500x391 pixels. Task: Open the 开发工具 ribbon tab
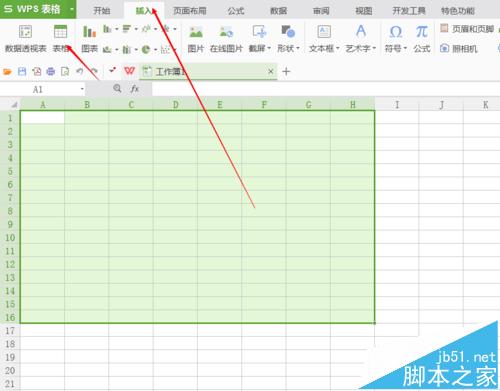click(x=409, y=11)
